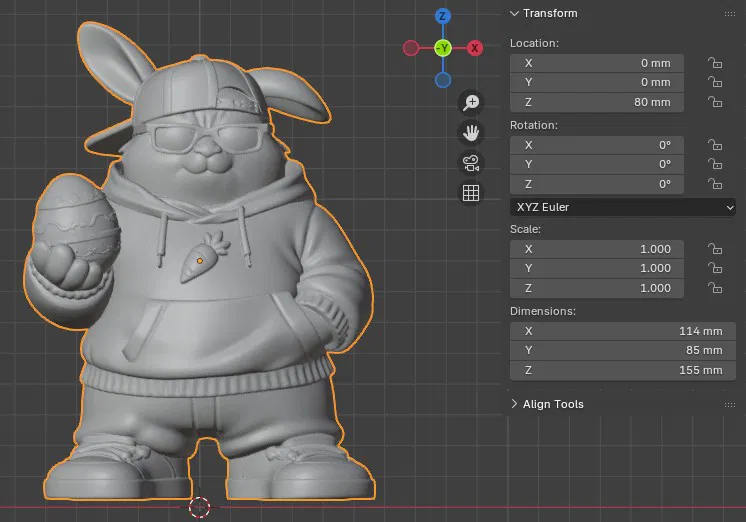The height and width of the screenshot is (522, 746).
Task: Expand the Align Tools panel
Action: click(514, 404)
